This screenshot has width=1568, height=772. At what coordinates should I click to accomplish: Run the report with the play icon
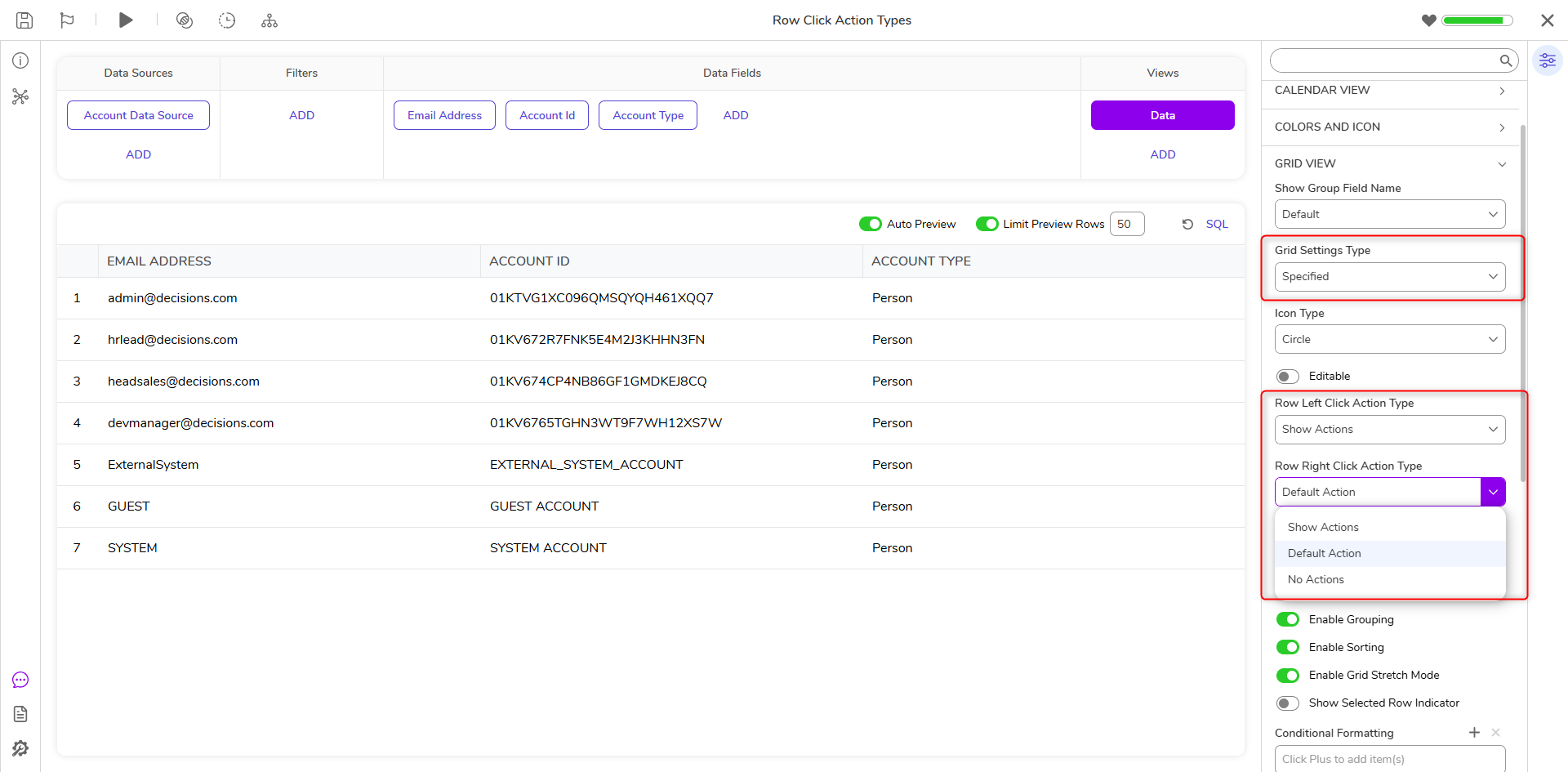[126, 20]
